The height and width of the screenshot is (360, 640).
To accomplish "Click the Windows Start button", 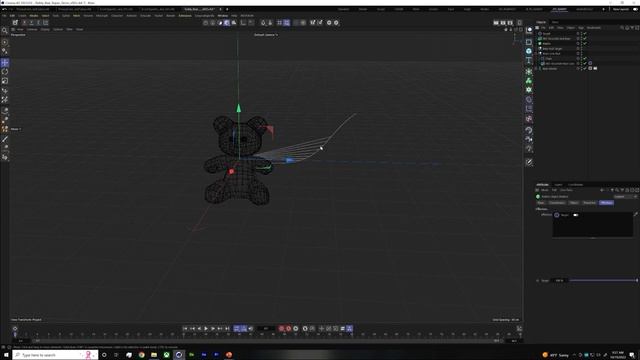I will point(6,355).
